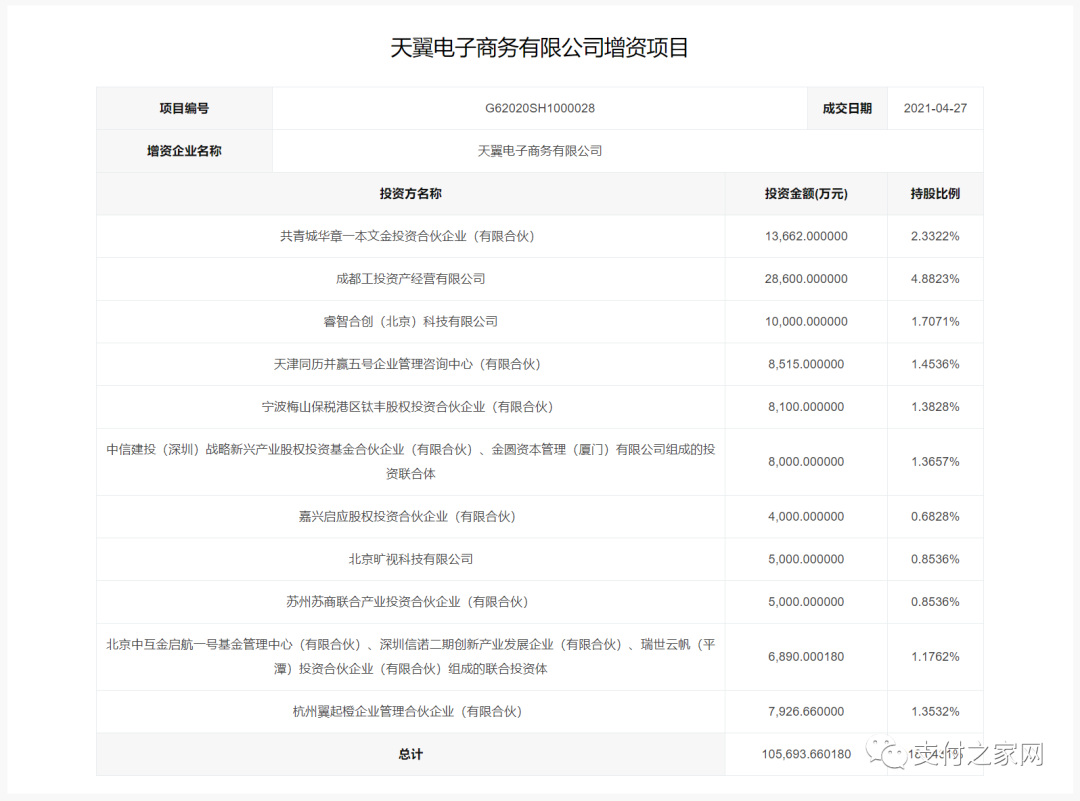Select the 成交日期 label

tap(847, 108)
